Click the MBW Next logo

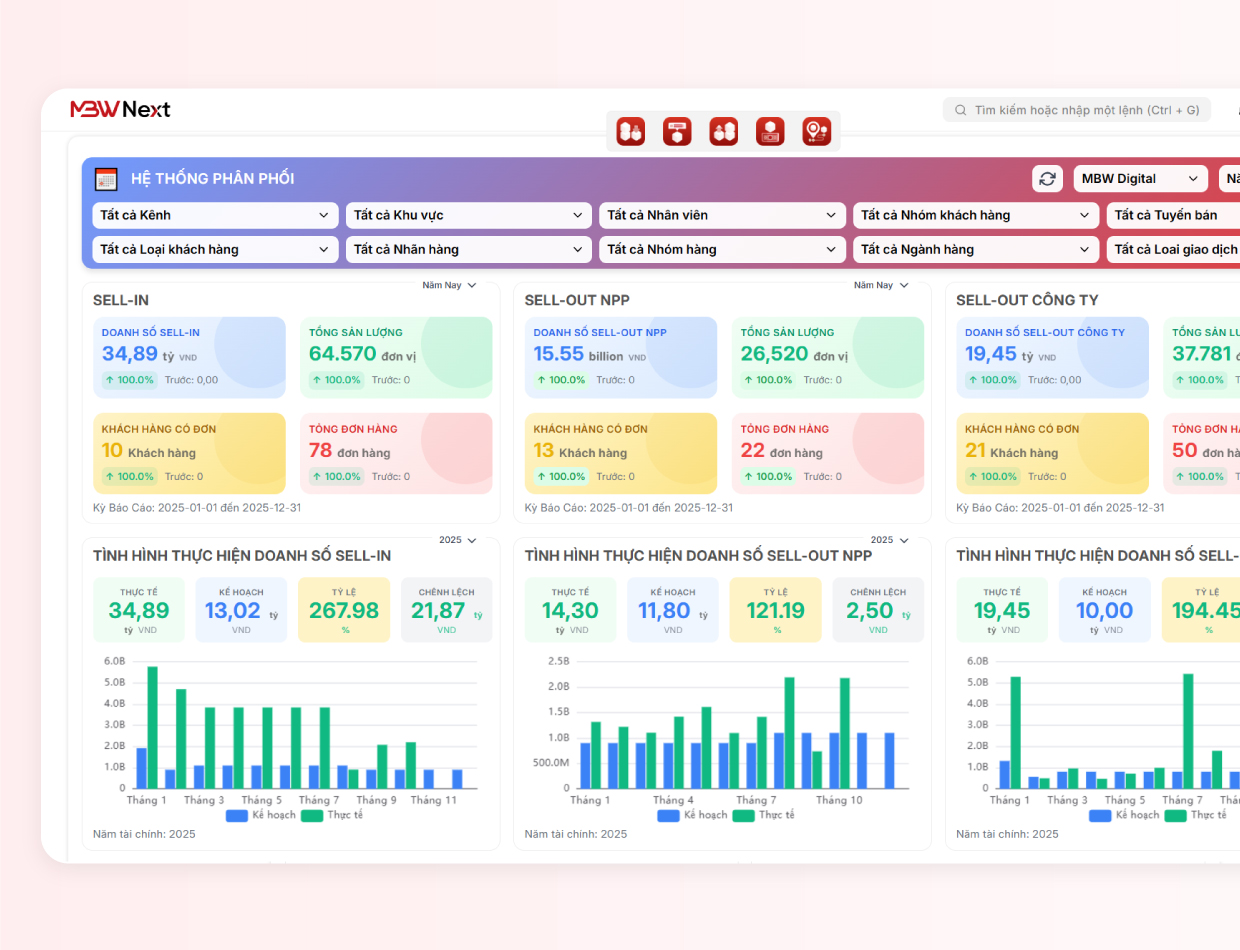(x=120, y=109)
